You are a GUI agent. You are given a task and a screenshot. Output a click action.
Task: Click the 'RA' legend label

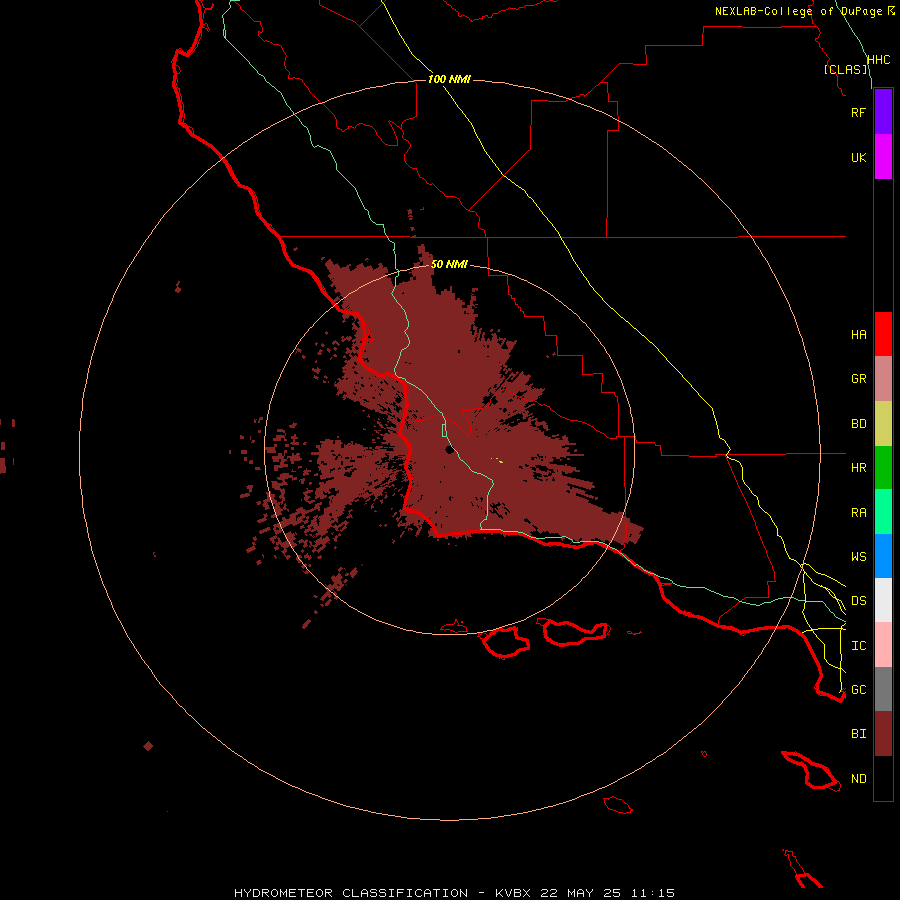[x=858, y=513]
